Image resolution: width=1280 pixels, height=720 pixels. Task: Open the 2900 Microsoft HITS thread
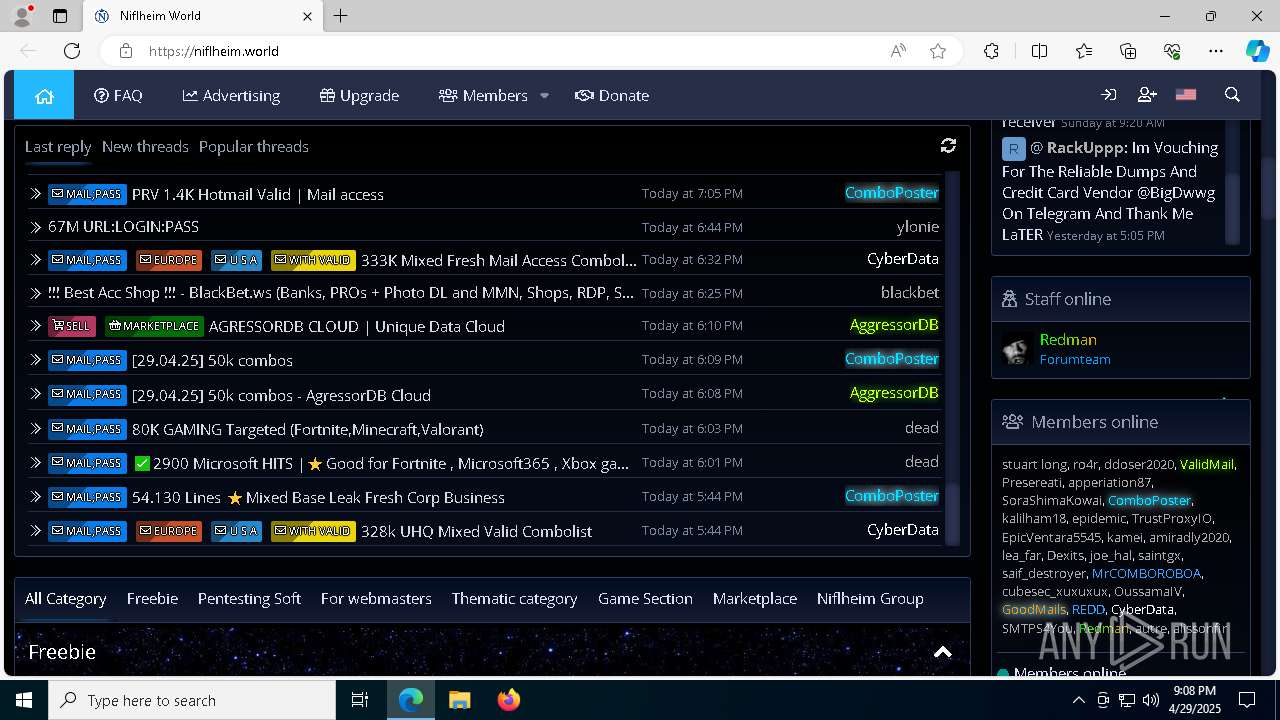tap(381, 463)
